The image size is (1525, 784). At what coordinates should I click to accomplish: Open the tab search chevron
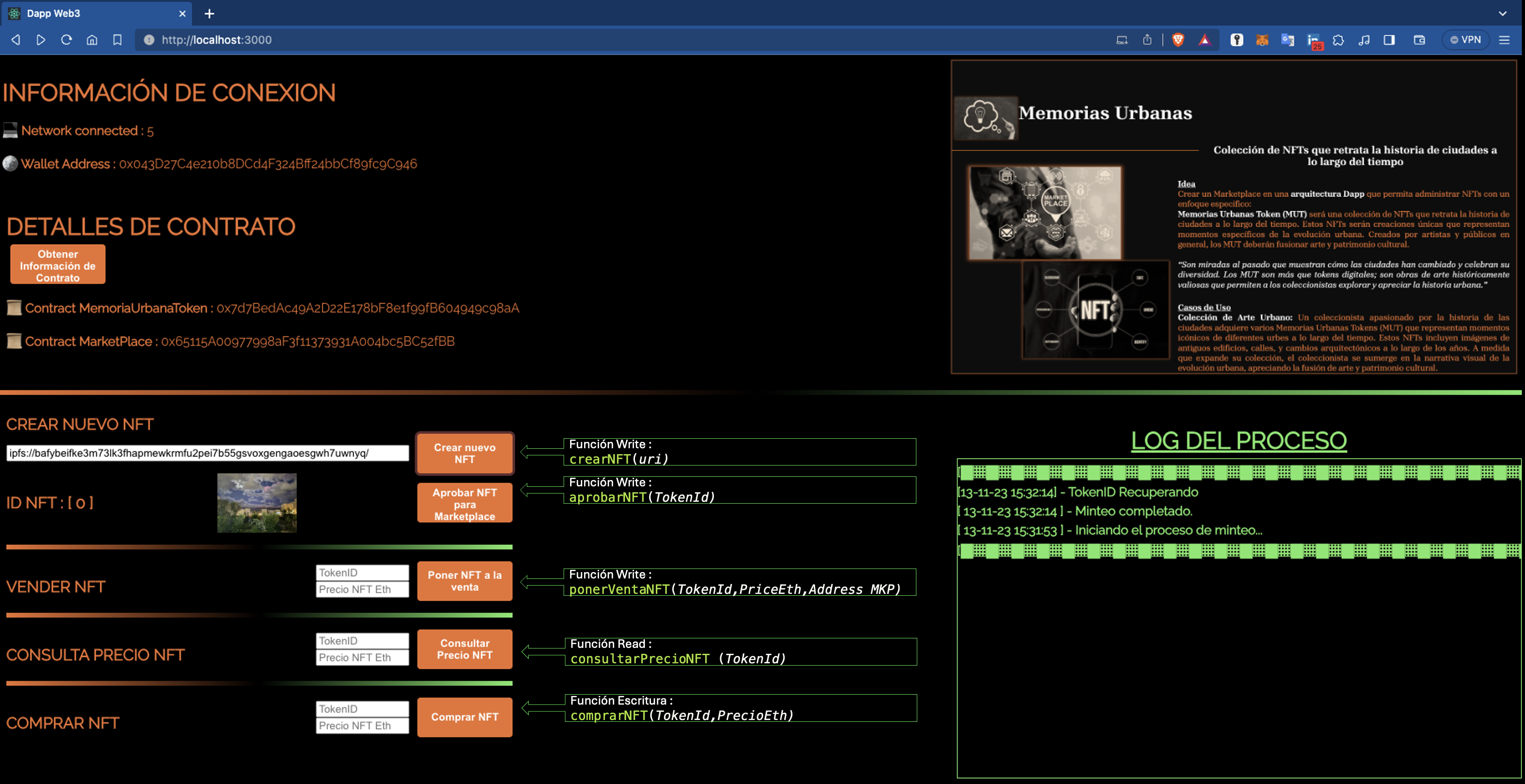tap(1502, 13)
